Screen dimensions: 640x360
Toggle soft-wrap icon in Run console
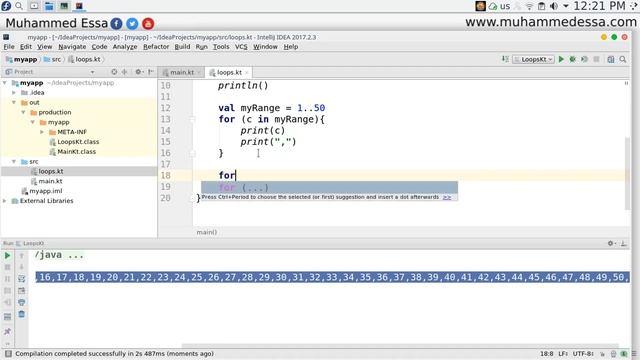[22, 279]
